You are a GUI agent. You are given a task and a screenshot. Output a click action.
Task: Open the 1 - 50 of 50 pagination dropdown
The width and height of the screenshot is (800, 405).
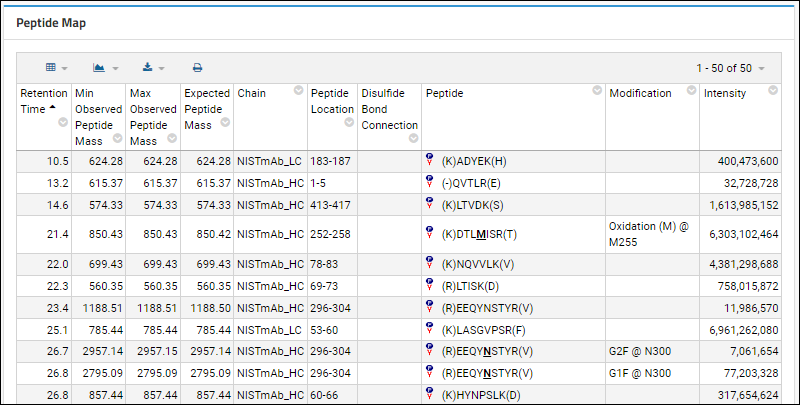tap(731, 68)
